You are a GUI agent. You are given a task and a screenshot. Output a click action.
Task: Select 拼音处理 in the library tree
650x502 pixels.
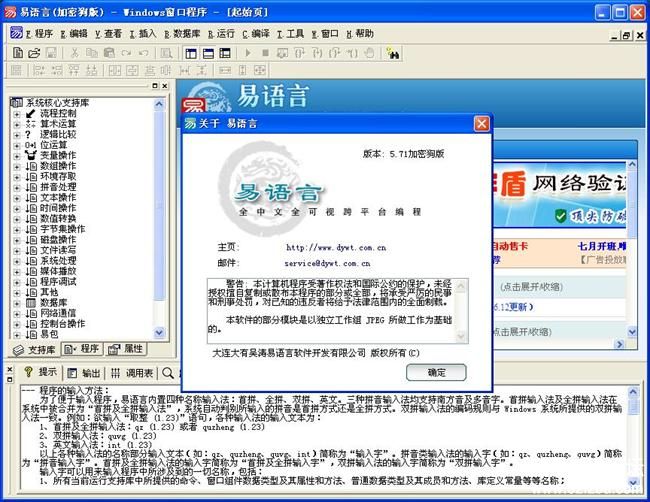(x=58, y=187)
